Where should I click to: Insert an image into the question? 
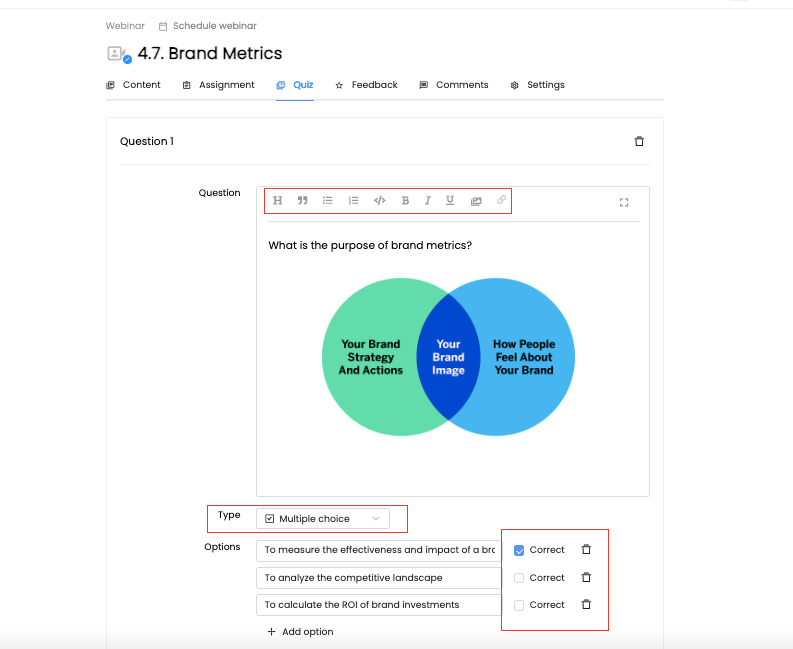pyautogui.click(x=476, y=201)
